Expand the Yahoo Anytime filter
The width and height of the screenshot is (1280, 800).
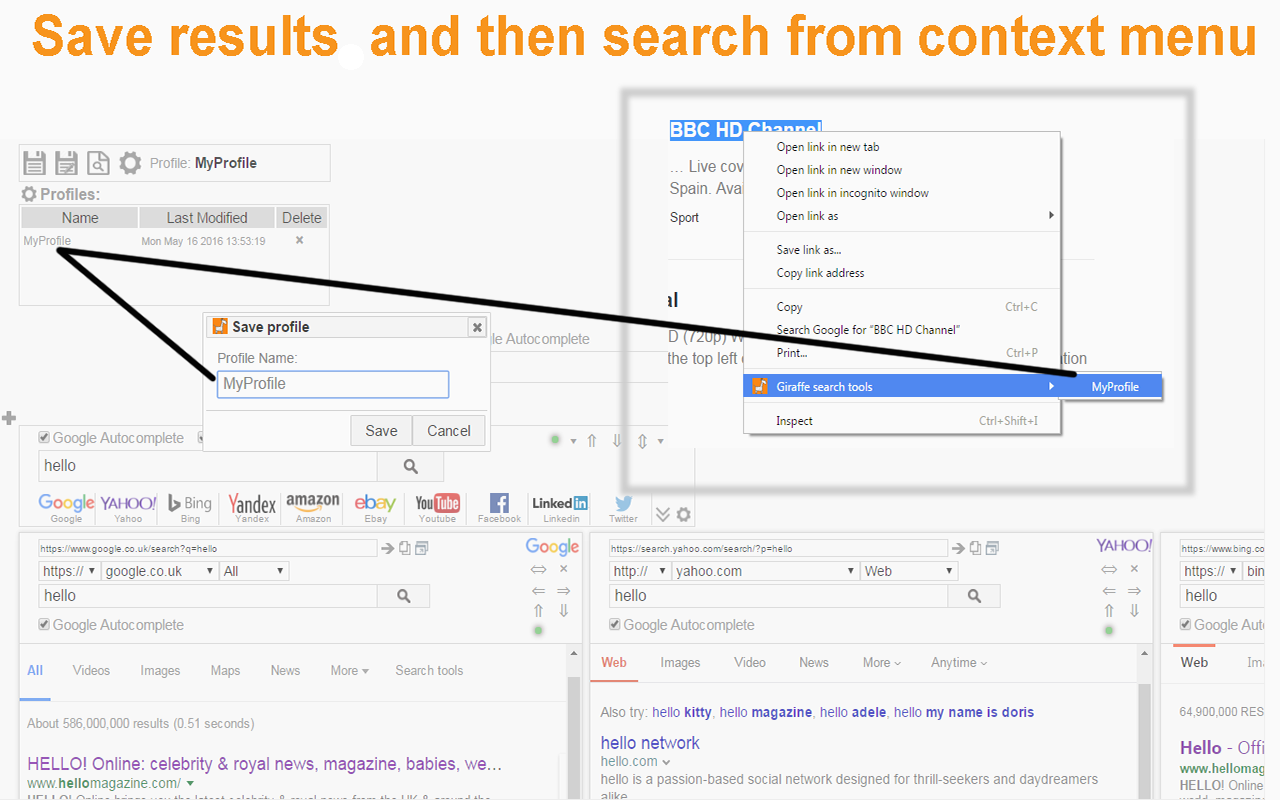pyautogui.click(x=959, y=663)
